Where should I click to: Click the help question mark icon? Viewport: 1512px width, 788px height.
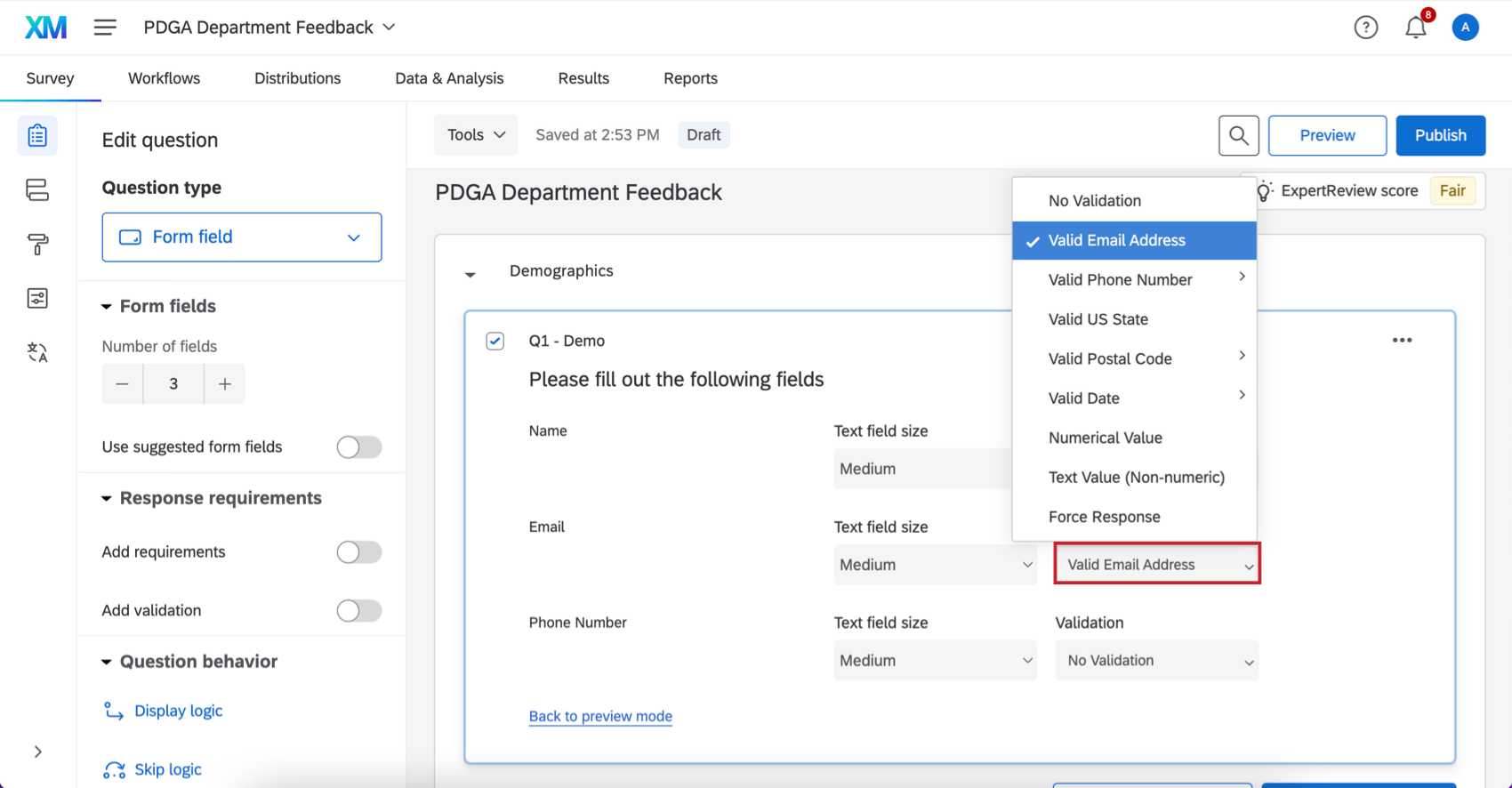click(1365, 28)
